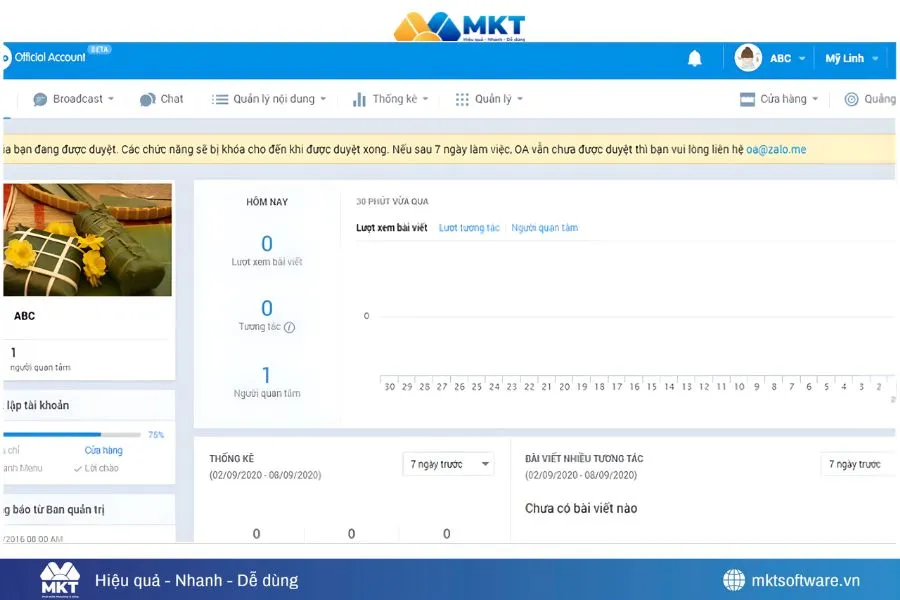This screenshot has height=600, width=900.
Task: Open the Quản lý nội dung dropdown menu
Action: 268,99
